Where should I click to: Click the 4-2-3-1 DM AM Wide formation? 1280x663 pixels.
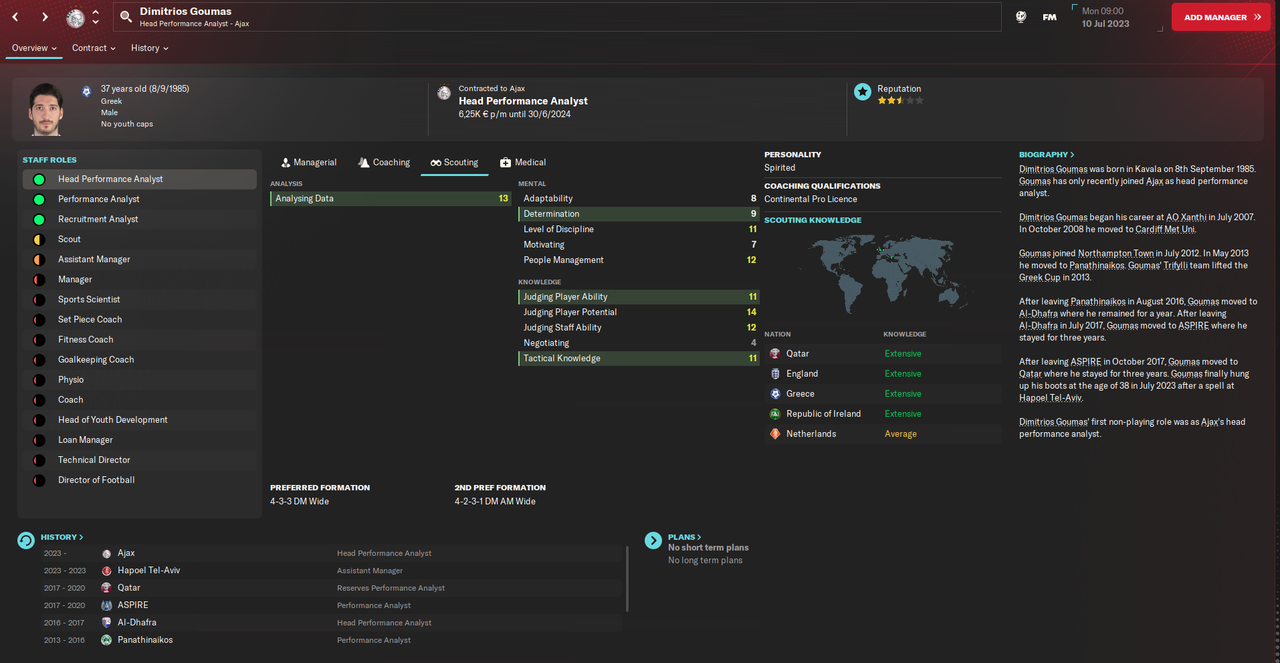[x=495, y=502]
